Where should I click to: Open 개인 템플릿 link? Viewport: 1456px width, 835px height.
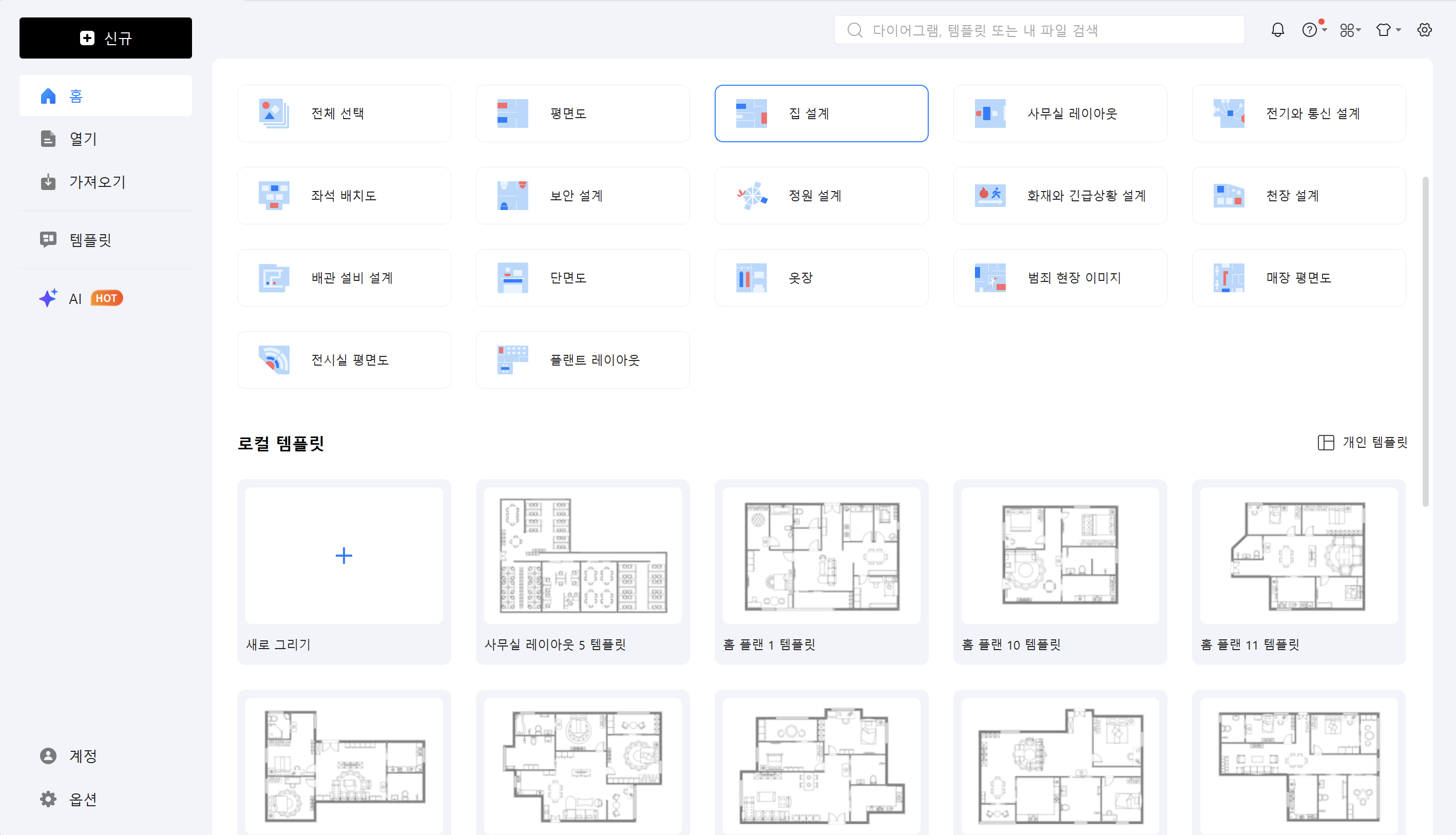click(x=1372, y=442)
